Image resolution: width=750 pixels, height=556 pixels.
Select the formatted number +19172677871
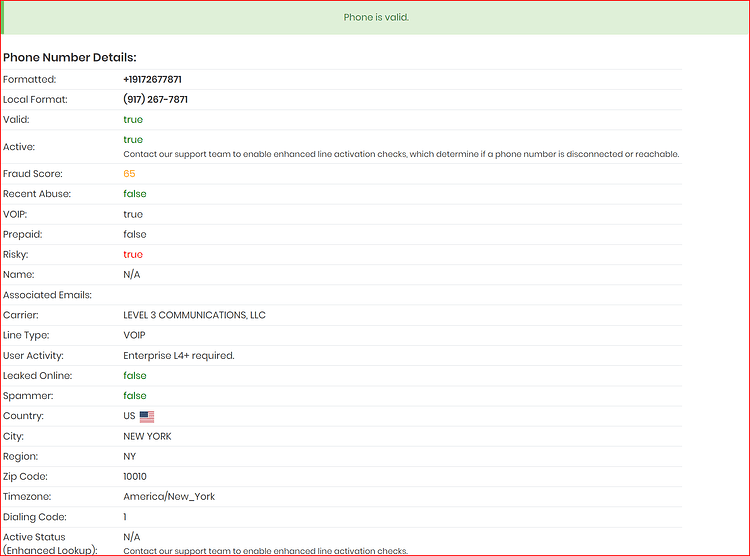pos(152,79)
